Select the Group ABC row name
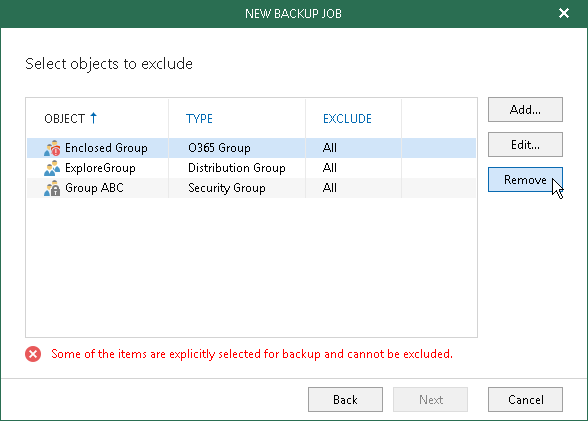Viewport: 588px width, 421px height. click(94, 188)
